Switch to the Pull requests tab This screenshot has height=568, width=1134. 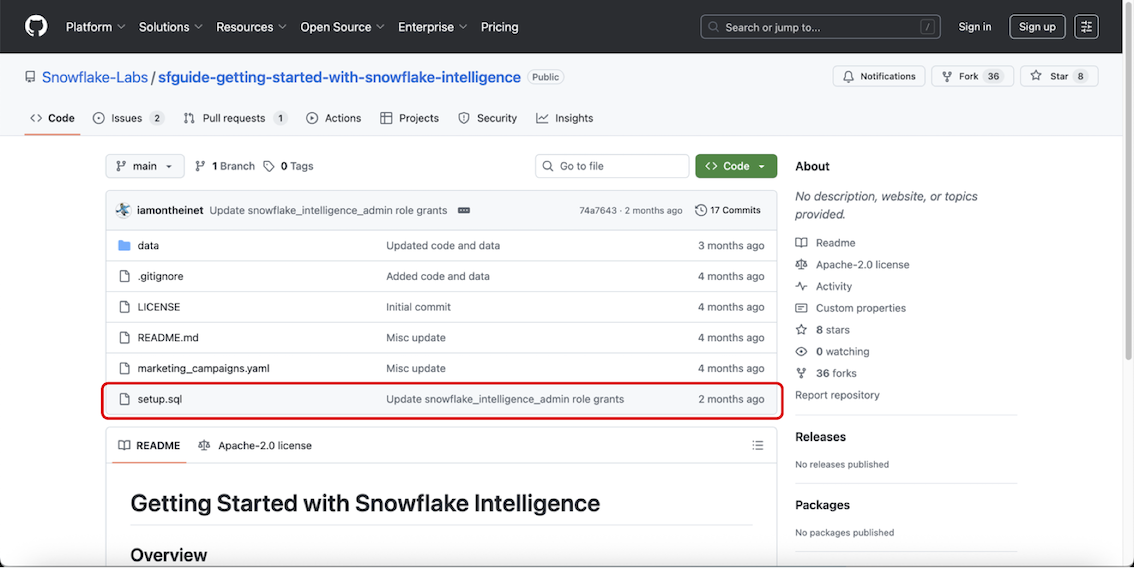pyautogui.click(x=235, y=118)
